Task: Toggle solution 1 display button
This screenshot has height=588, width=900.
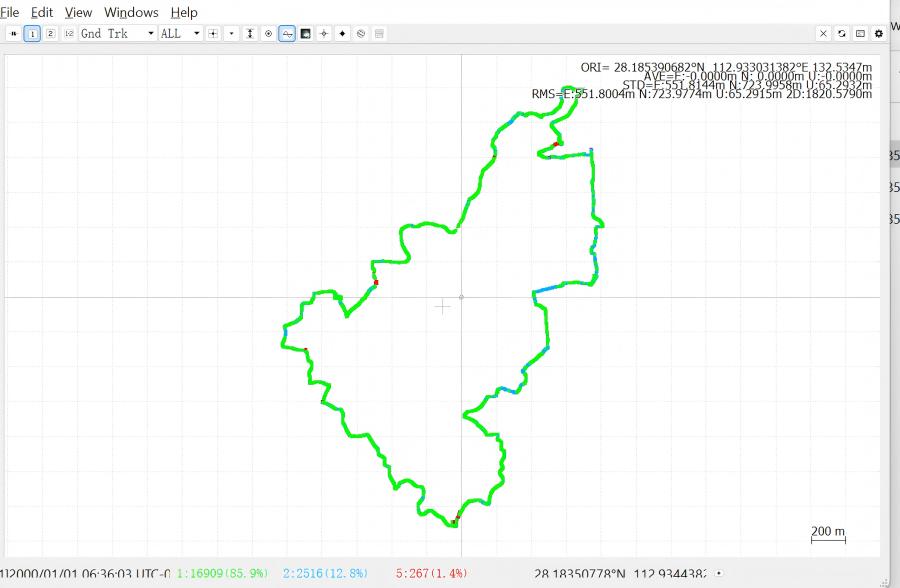Action: 33,33
